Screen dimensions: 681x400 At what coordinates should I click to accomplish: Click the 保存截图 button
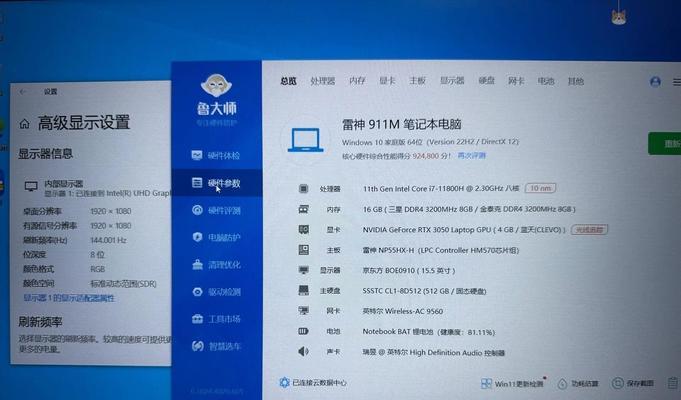tap(633, 383)
